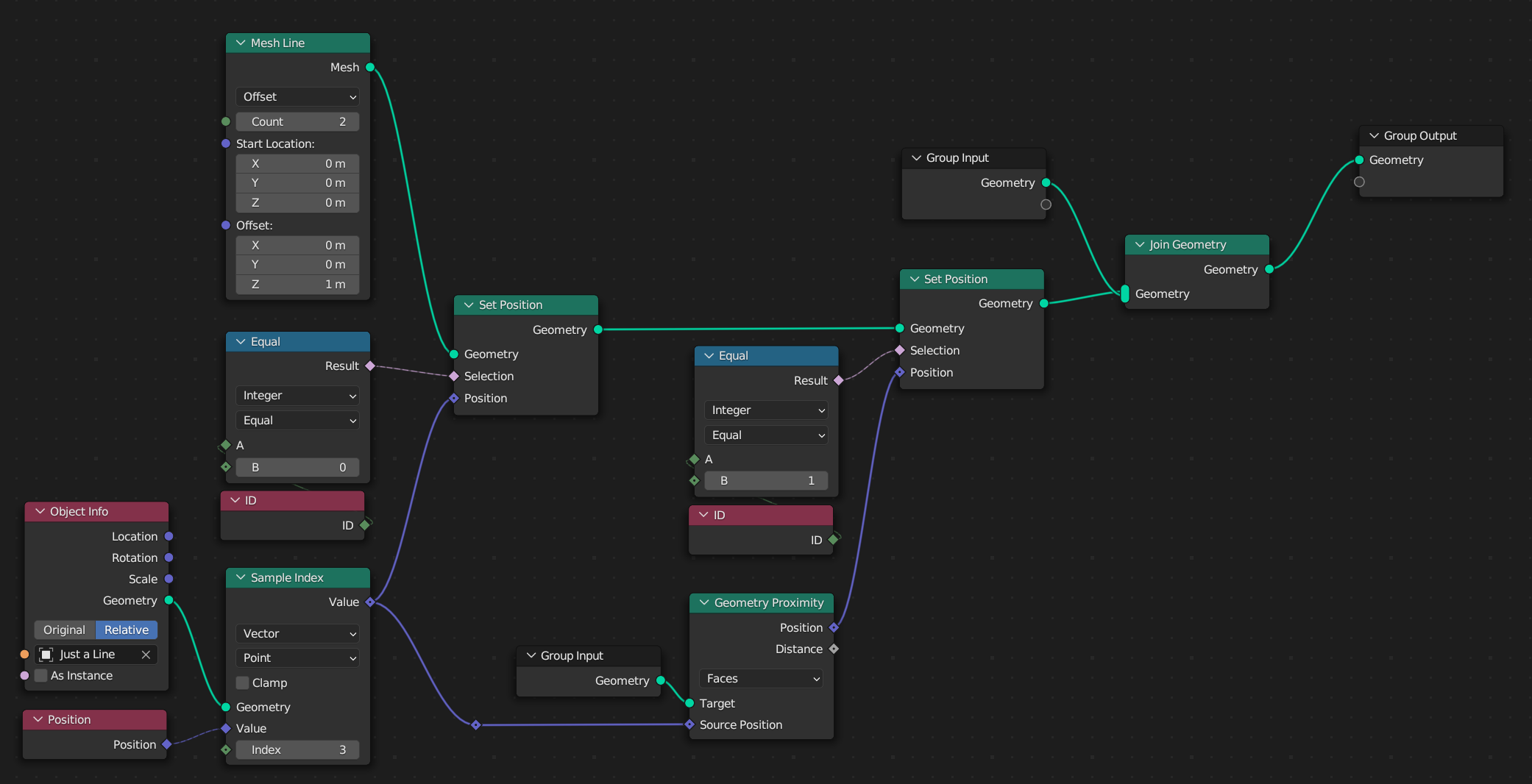This screenshot has height=784, width=1532.
Task: Click the Start Location X field
Action: coord(297,163)
